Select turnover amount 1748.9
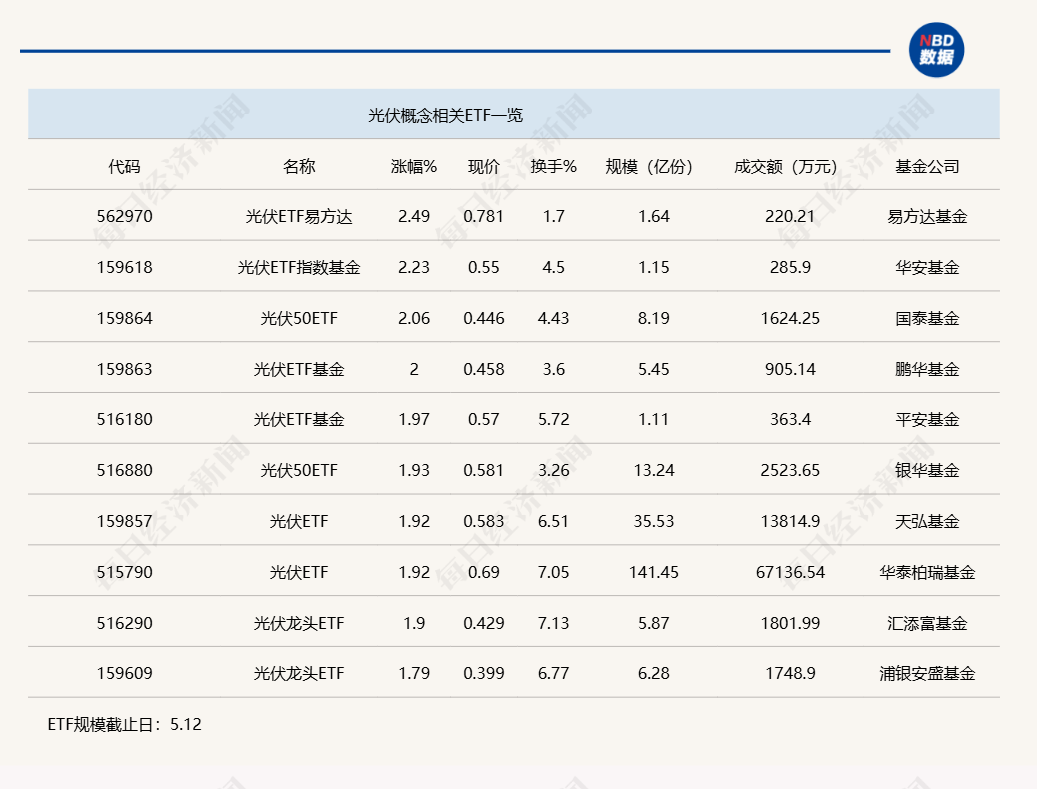 pyautogui.click(x=790, y=673)
